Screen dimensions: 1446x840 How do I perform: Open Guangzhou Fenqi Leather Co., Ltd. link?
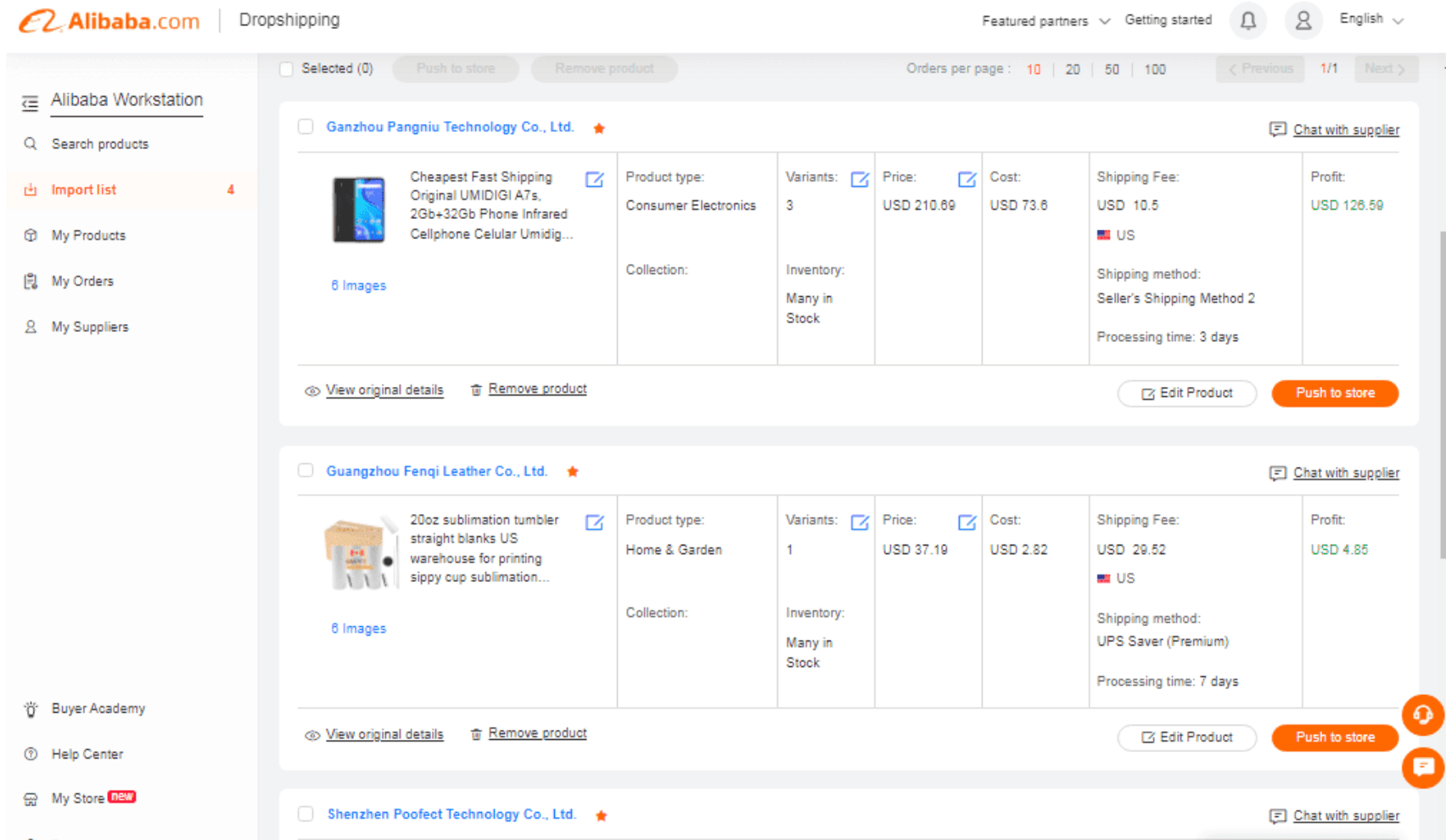[x=436, y=471]
